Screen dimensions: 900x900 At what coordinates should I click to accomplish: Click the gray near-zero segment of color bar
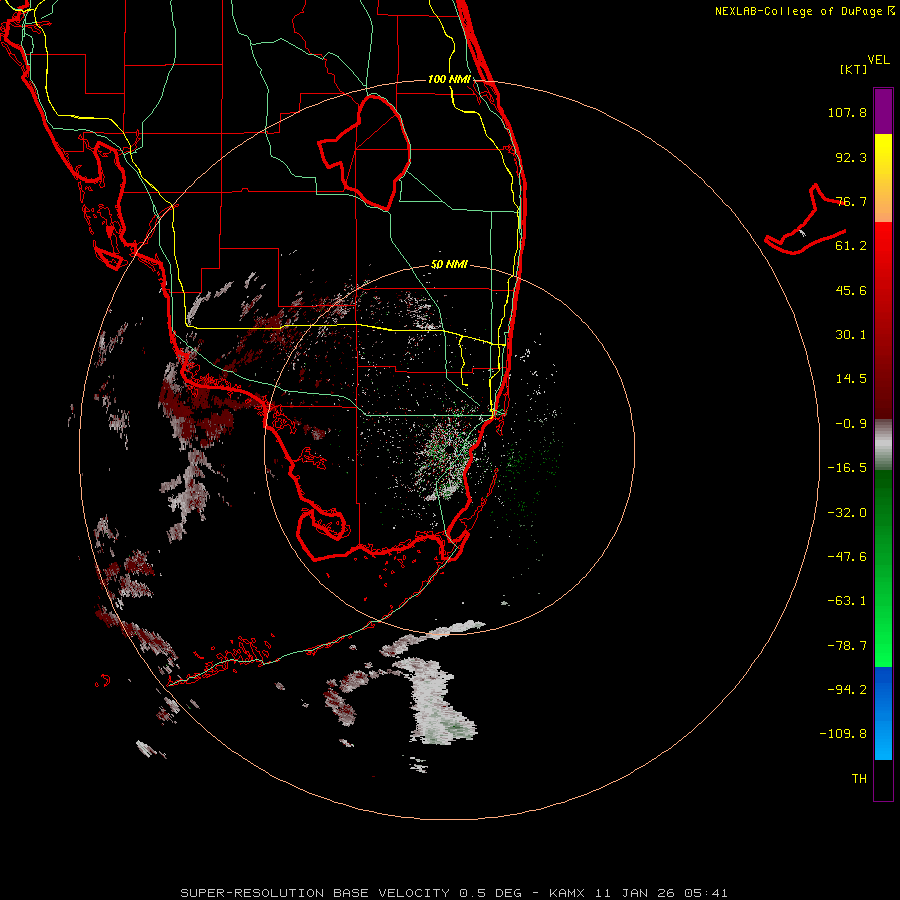coord(883,444)
